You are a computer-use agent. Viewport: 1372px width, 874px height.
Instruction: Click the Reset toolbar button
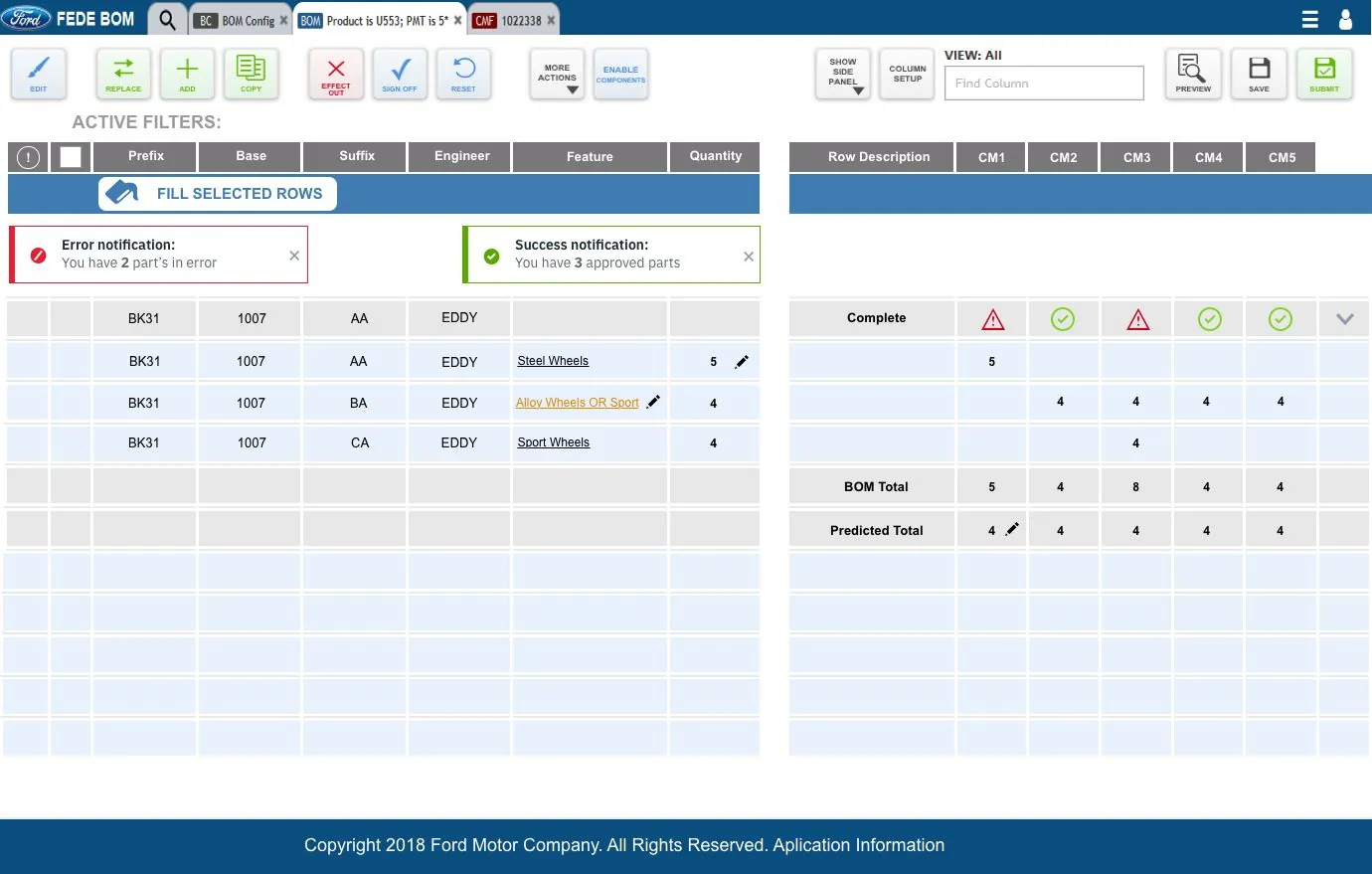(x=463, y=74)
